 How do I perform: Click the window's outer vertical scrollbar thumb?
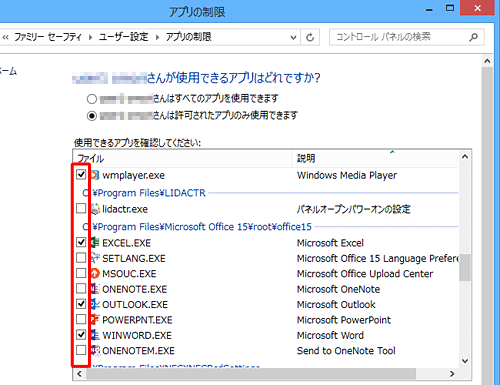(x=487, y=226)
